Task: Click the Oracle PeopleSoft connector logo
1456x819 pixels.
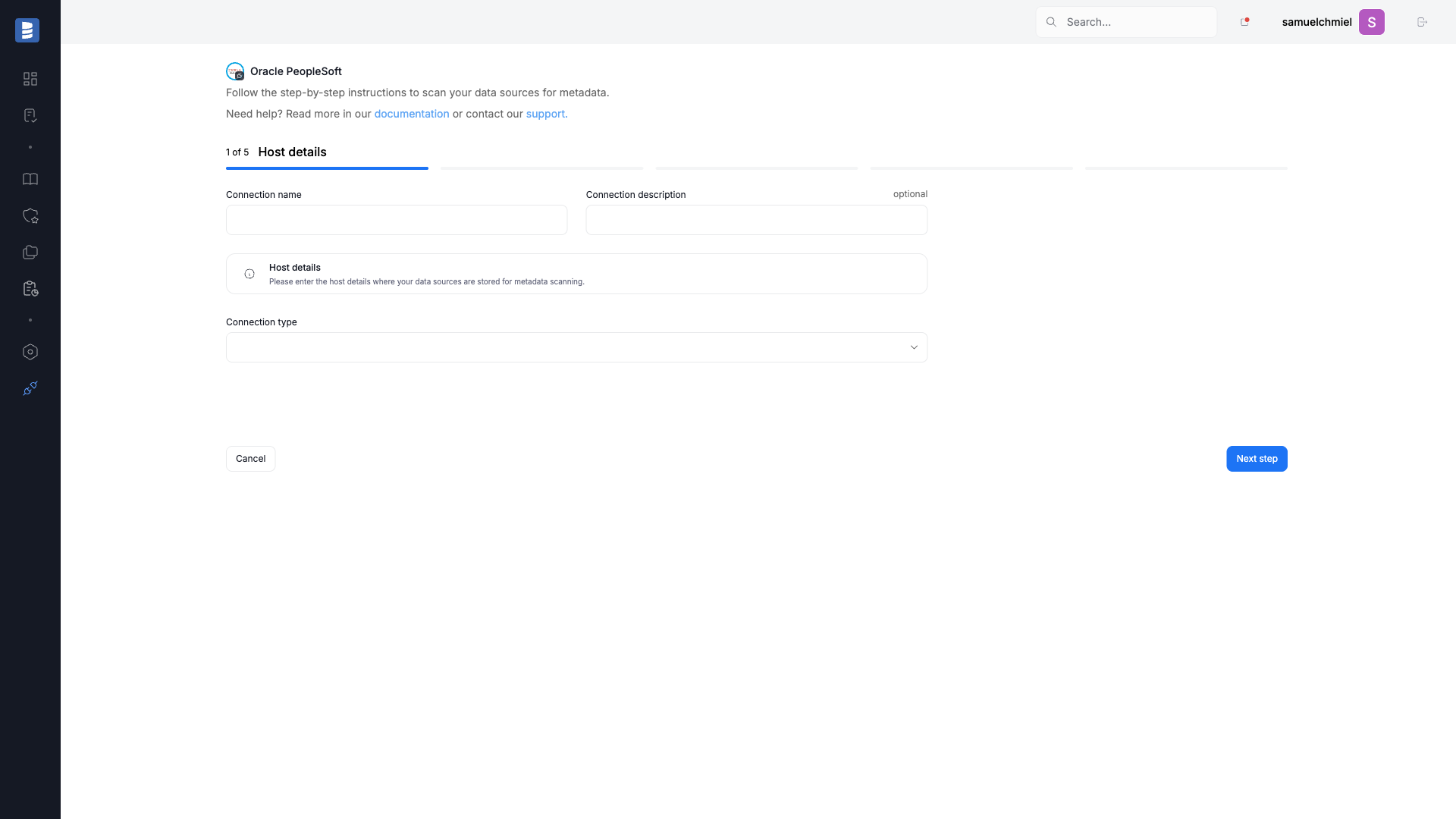Action: 235,71
